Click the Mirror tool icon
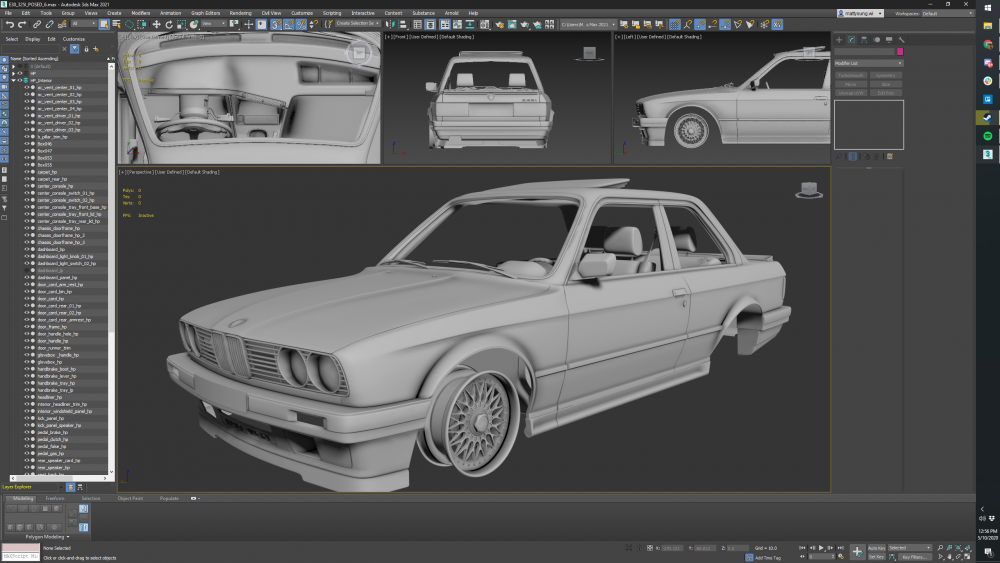The width and height of the screenshot is (1000, 563). pyautogui.click(x=390, y=24)
